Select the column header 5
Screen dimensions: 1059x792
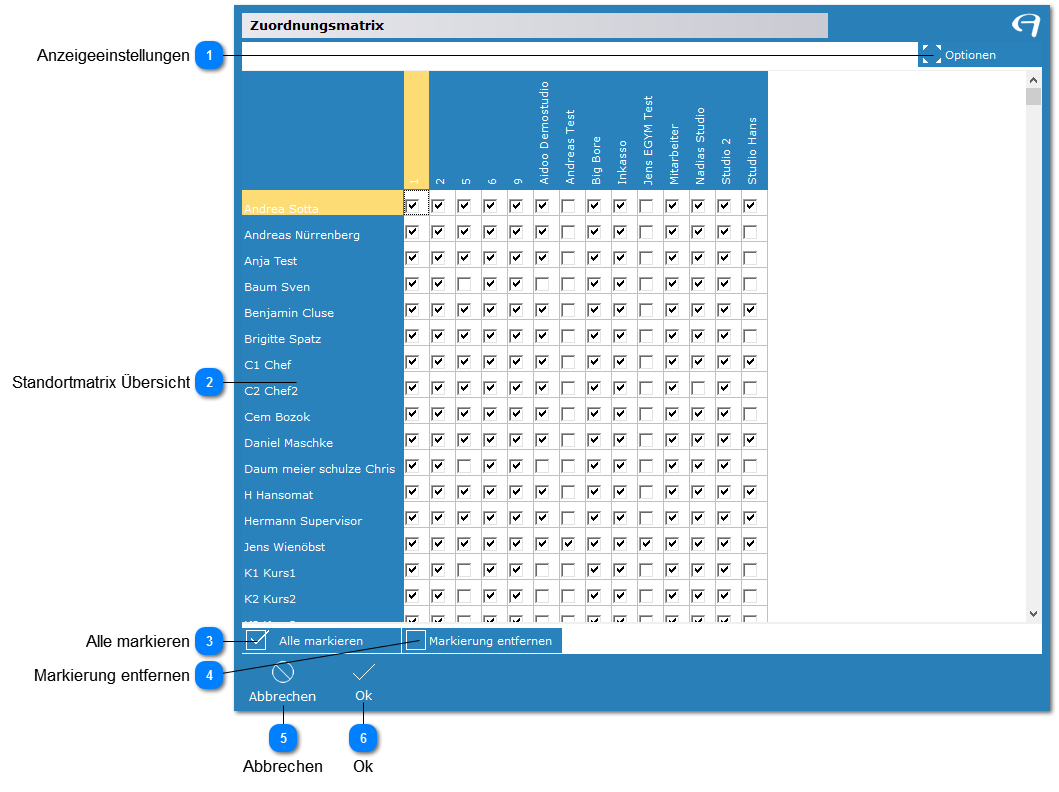(x=466, y=181)
